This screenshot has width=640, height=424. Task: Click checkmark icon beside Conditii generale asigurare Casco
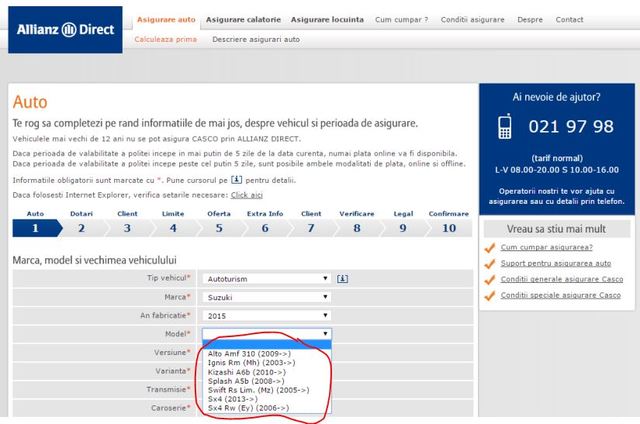(x=489, y=280)
